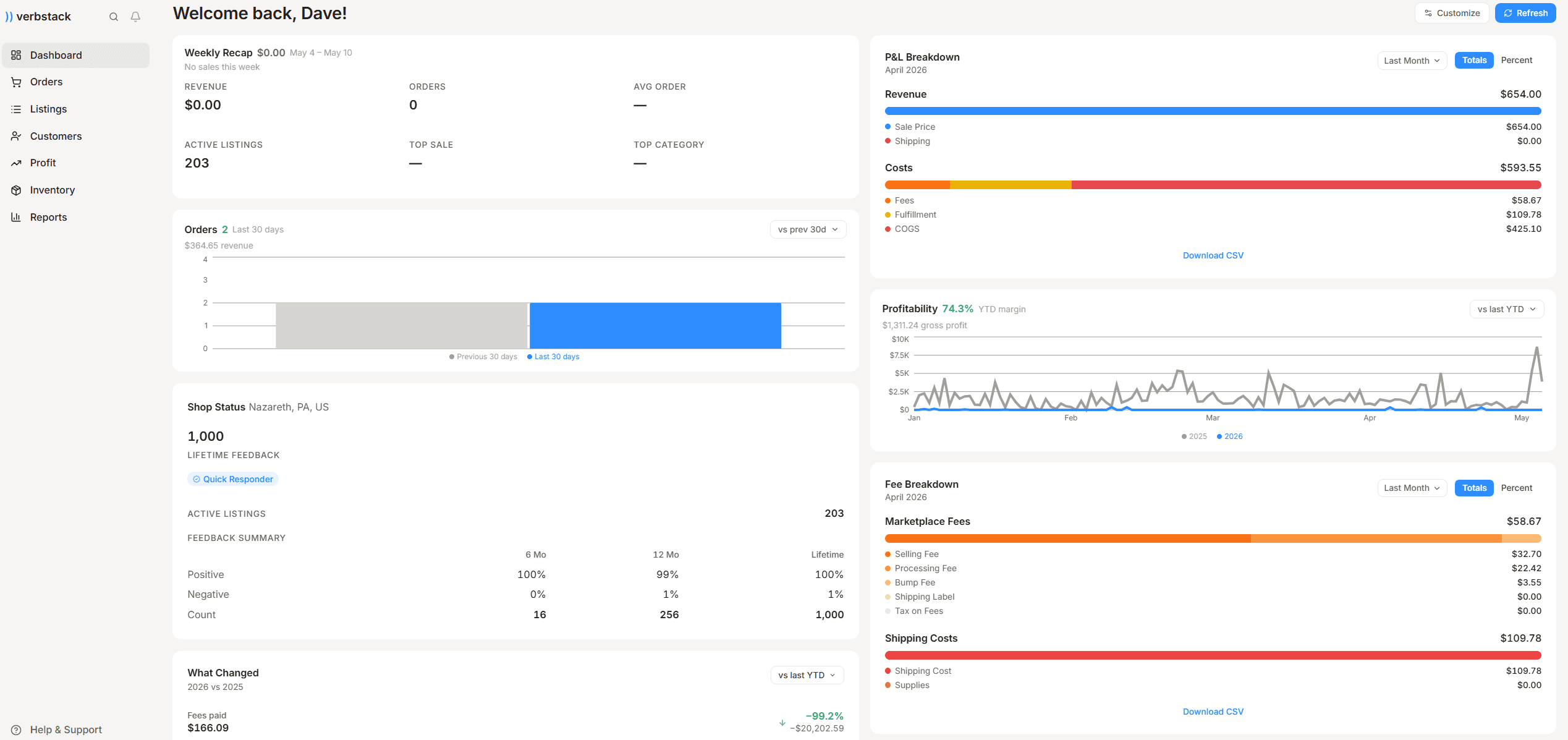Click the Fees paid value $166.09
This screenshot has height=740, width=1568.
(208, 728)
